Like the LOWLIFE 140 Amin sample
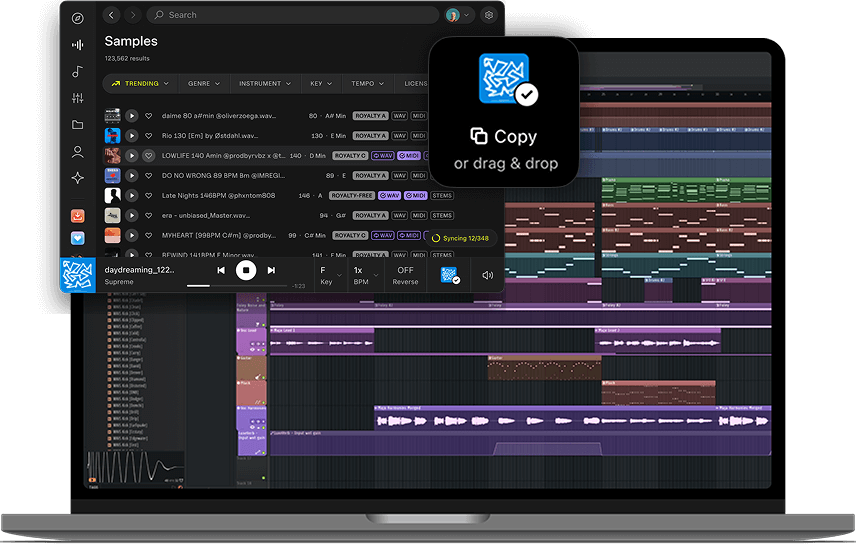This screenshot has height=544, width=856. [148, 156]
